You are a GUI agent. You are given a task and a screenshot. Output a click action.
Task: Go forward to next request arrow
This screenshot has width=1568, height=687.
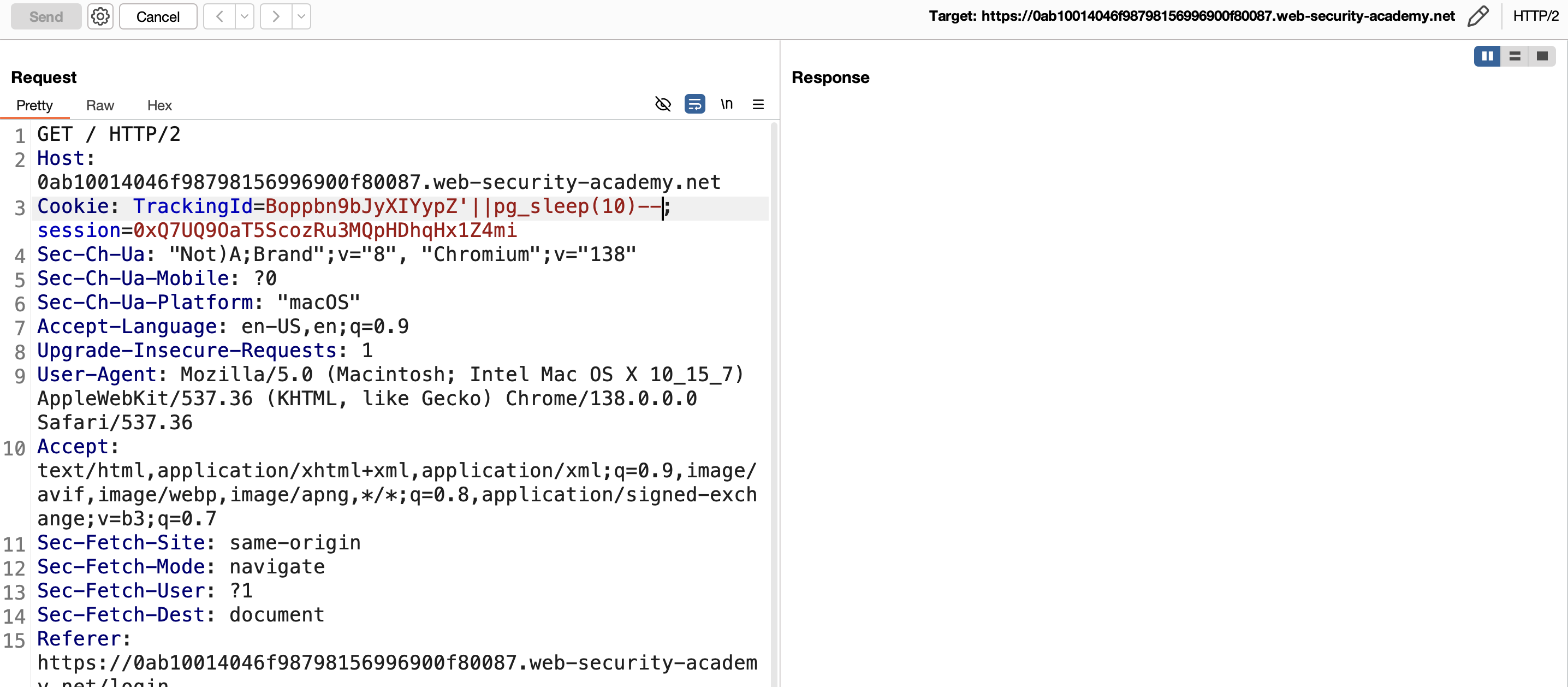(x=276, y=16)
